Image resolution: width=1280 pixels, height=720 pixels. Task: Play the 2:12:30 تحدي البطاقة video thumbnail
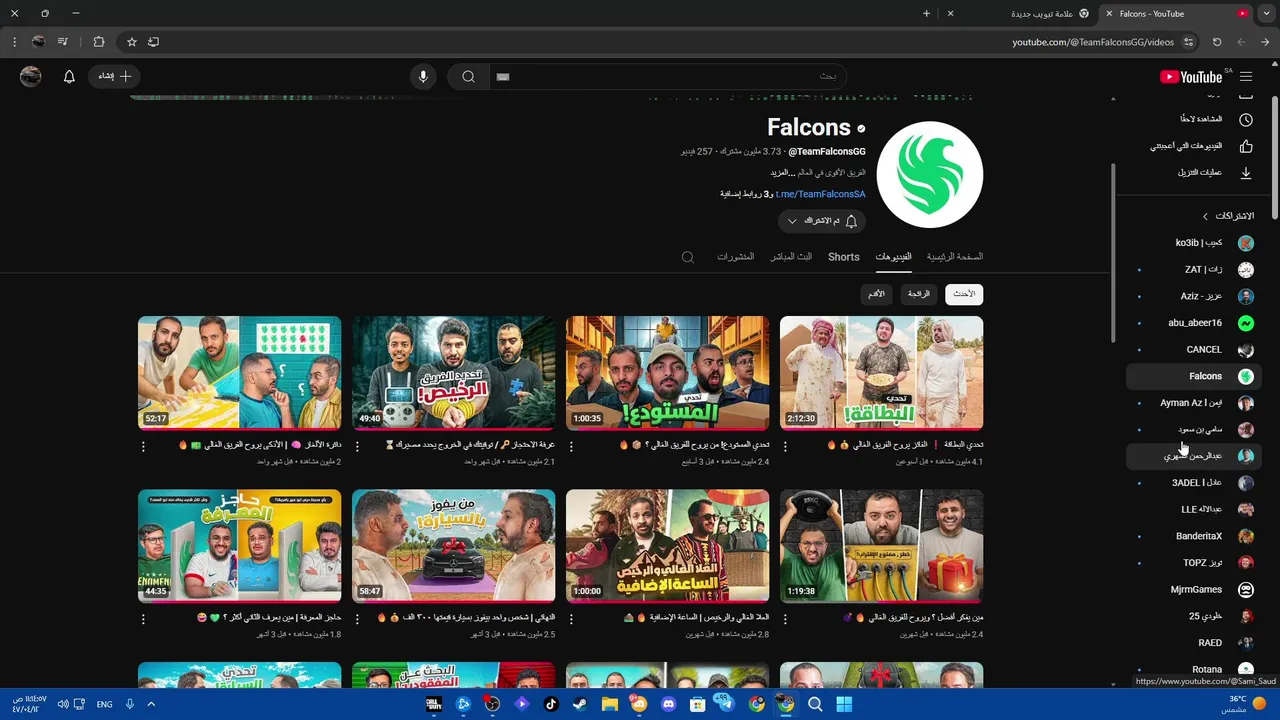[881, 373]
